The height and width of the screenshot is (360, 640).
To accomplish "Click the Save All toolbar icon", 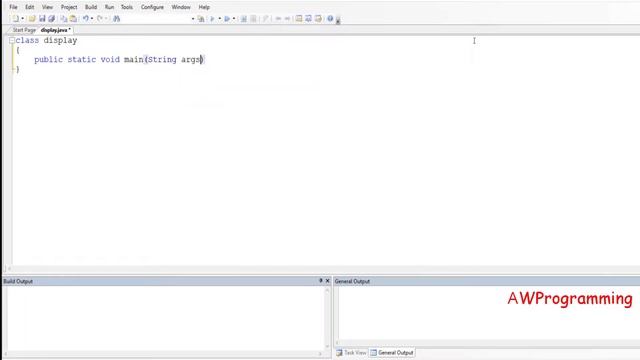I will click(x=51, y=19).
